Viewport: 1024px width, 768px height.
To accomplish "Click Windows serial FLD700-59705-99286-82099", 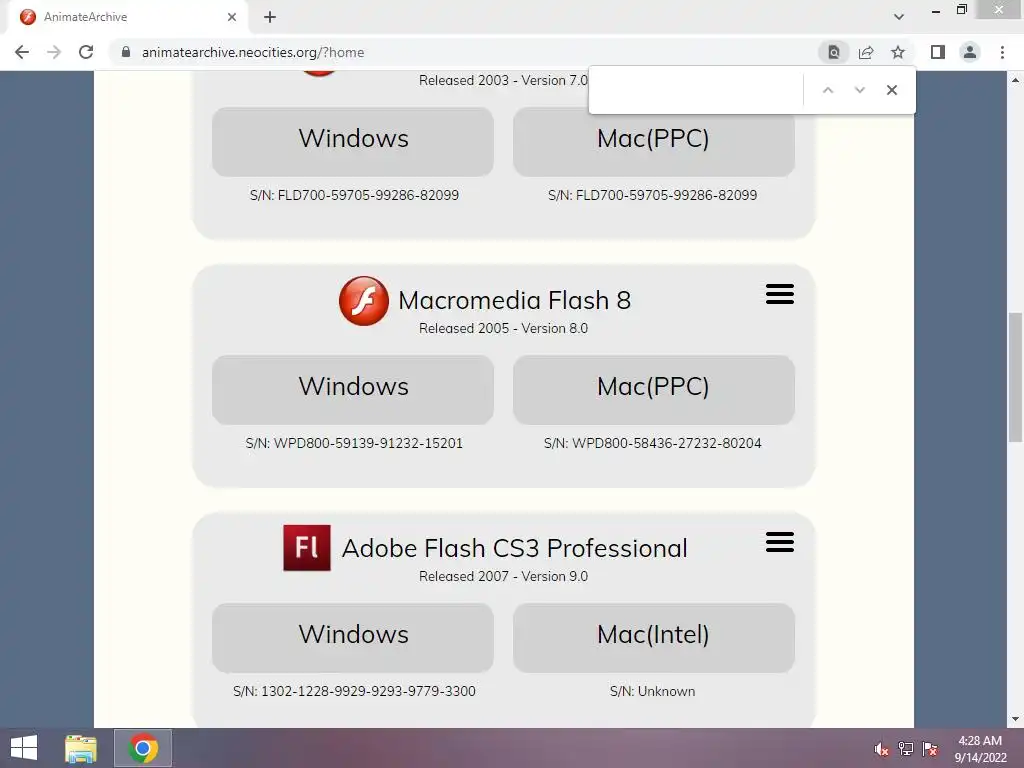I will pyautogui.click(x=368, y=195).
